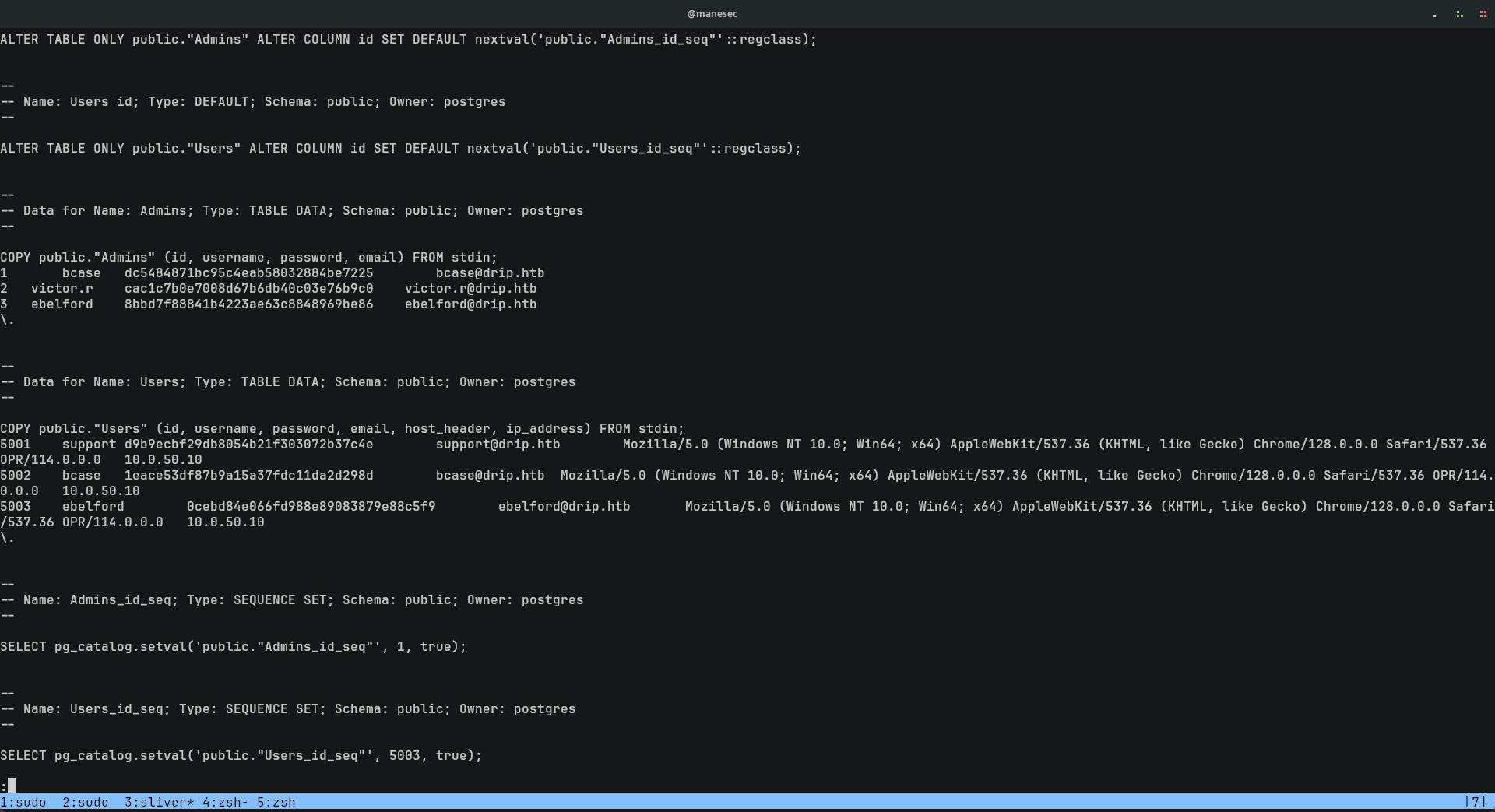Click the COPY public."Admins" statement line
Image resolution: width=1495 pixels, height=812 pixels.
tap(248, 258)
